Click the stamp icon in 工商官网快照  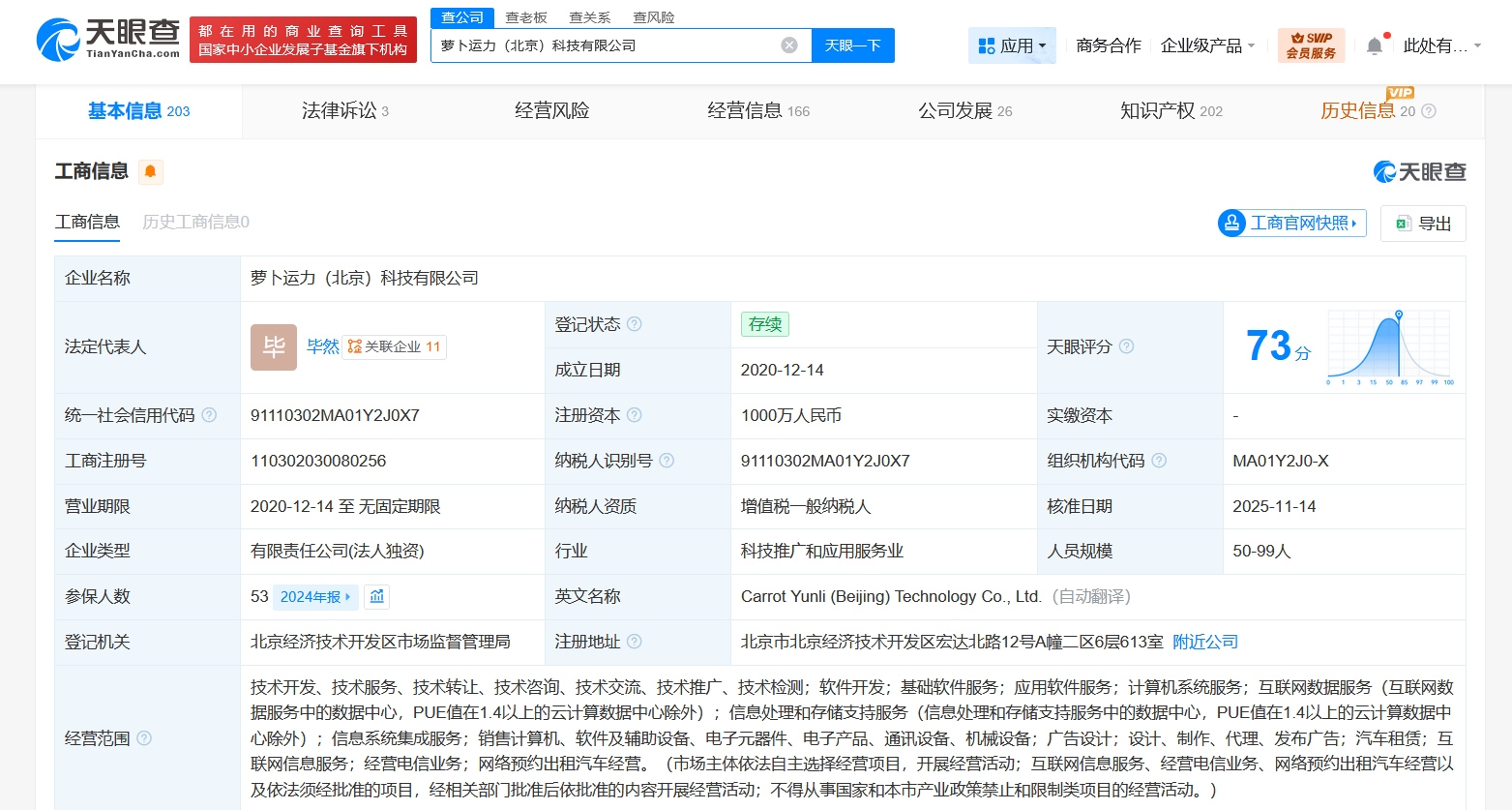tap(1231, 223)
